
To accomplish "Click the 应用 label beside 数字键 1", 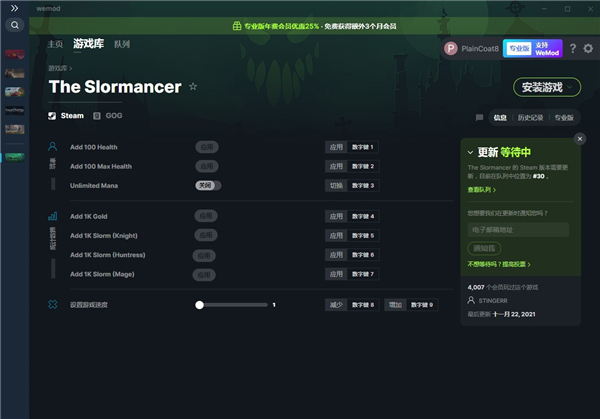I will click(x=336, y=147).
